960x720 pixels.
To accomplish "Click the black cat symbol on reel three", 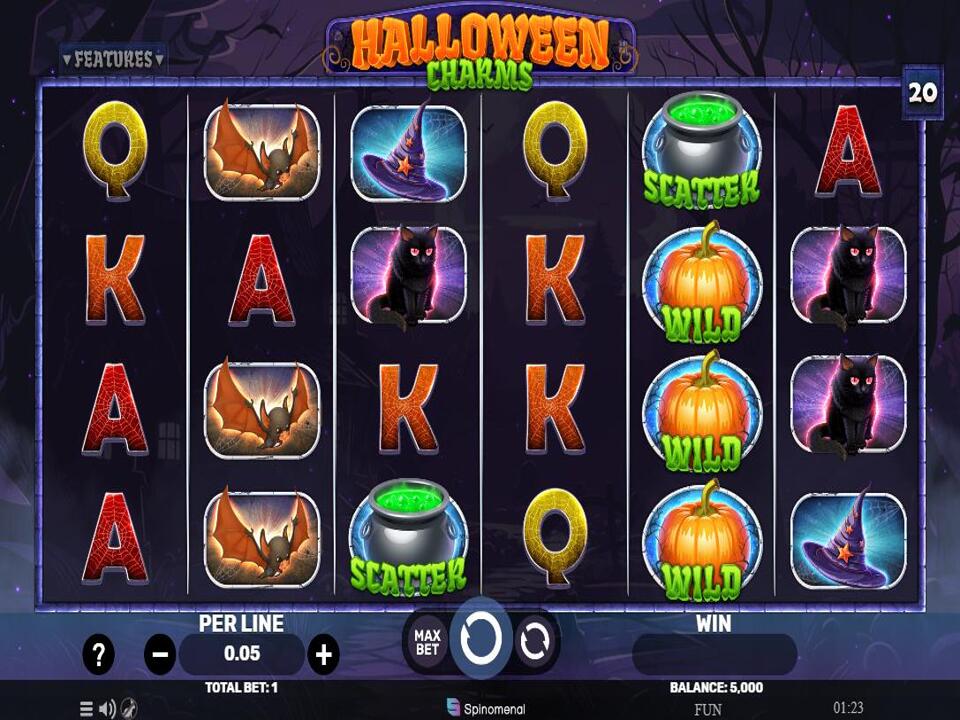I will (408, 277).
